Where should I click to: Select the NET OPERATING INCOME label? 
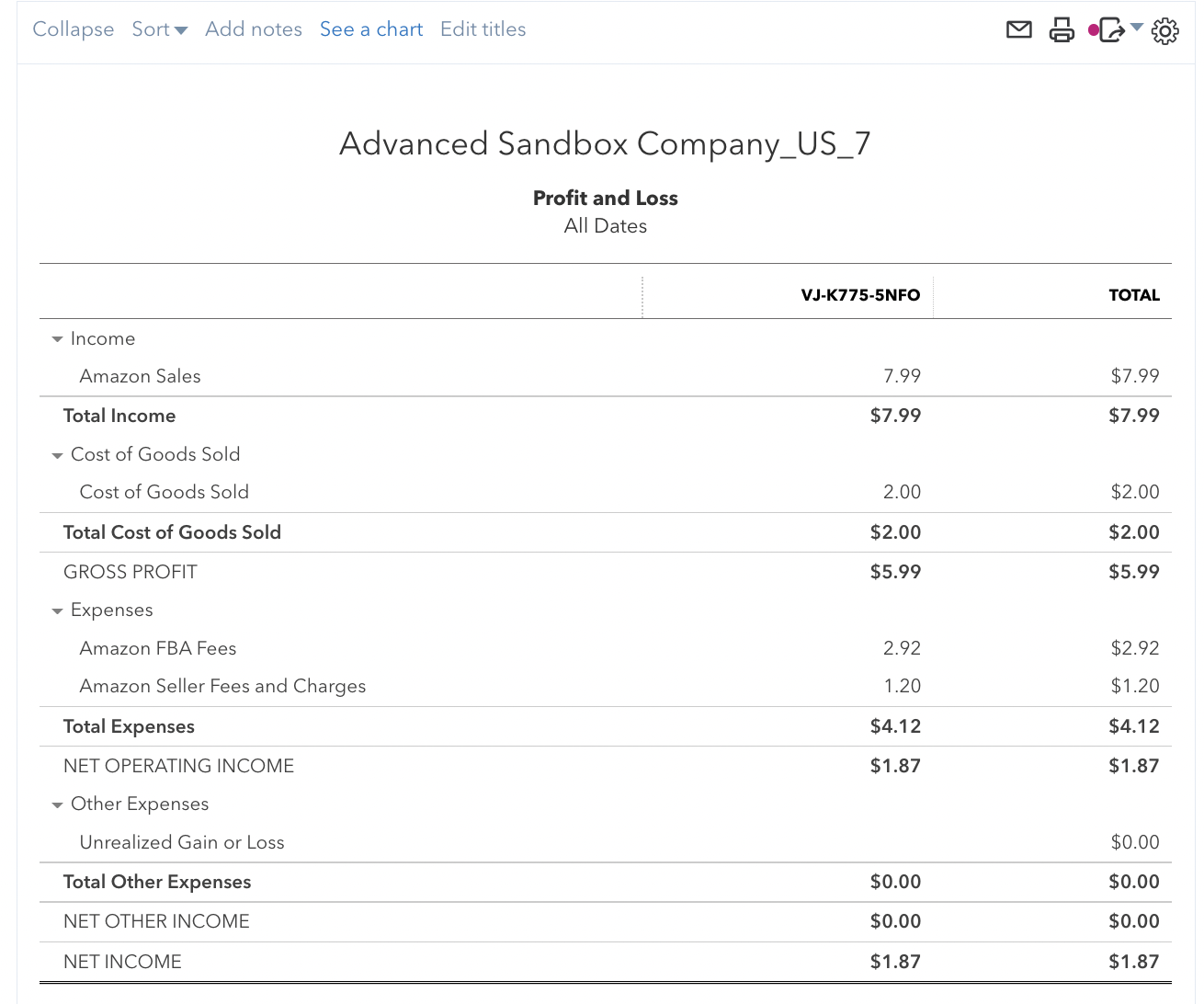[x=179, y=766]
